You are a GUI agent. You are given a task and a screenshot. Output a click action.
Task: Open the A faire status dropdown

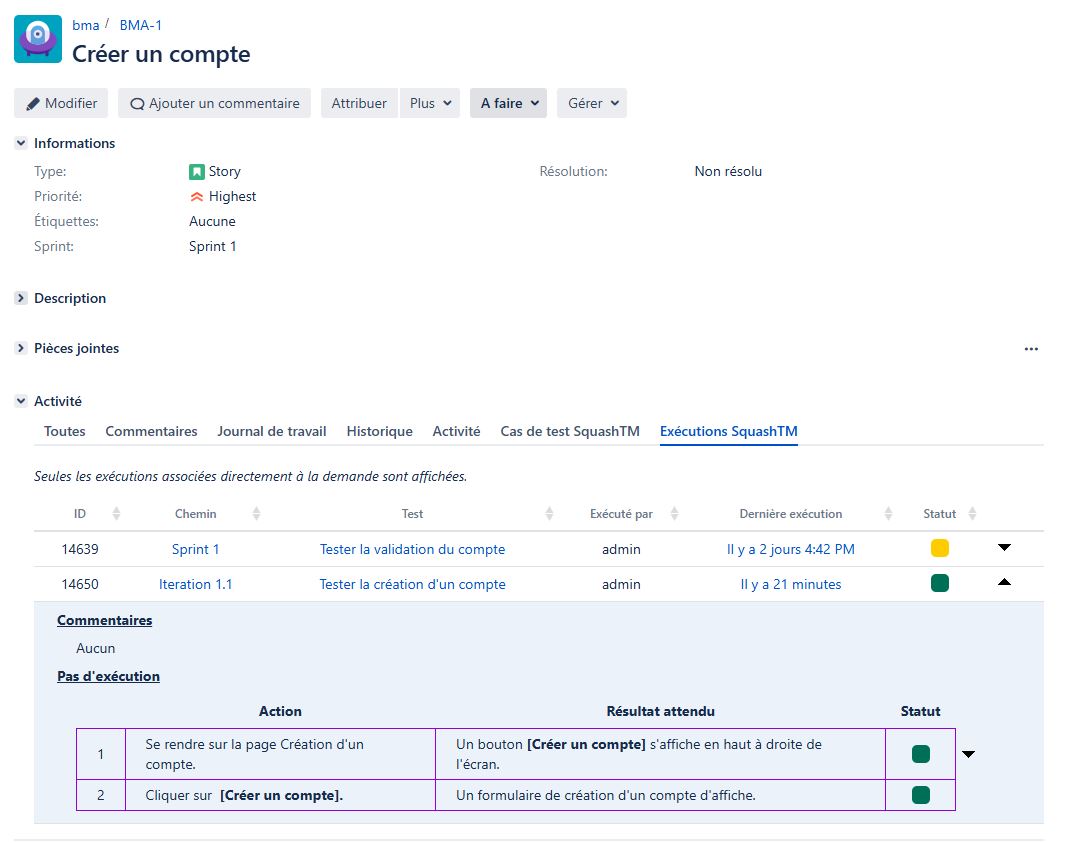(x=508, y=103)
